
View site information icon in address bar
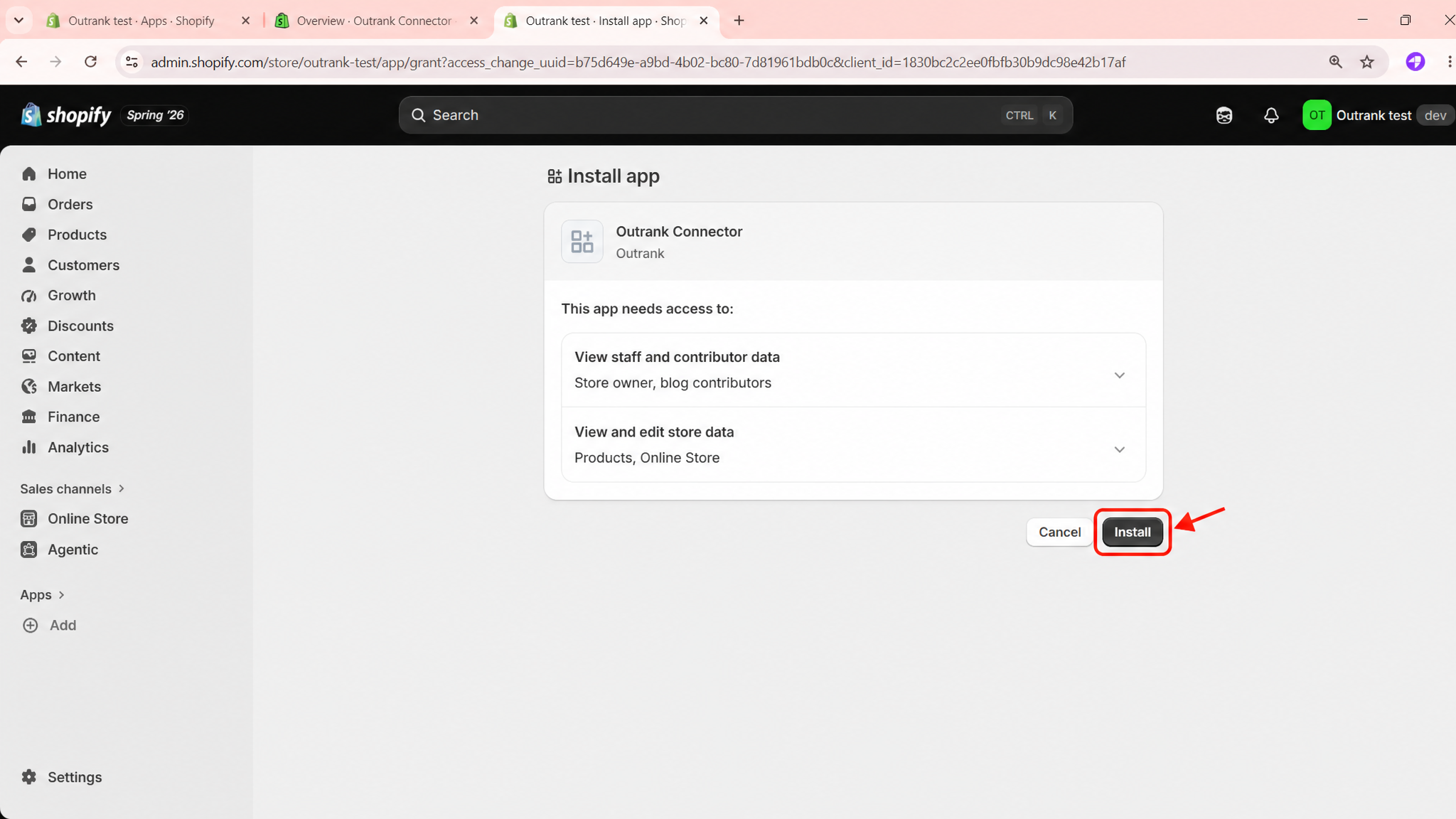pyautogui.click(x=132, y=62)
